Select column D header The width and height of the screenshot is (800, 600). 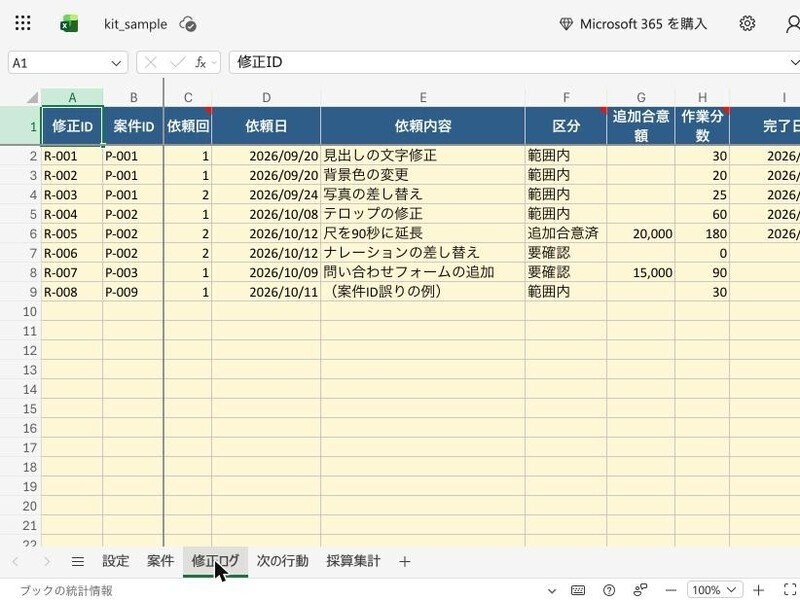tap(266, 97)
